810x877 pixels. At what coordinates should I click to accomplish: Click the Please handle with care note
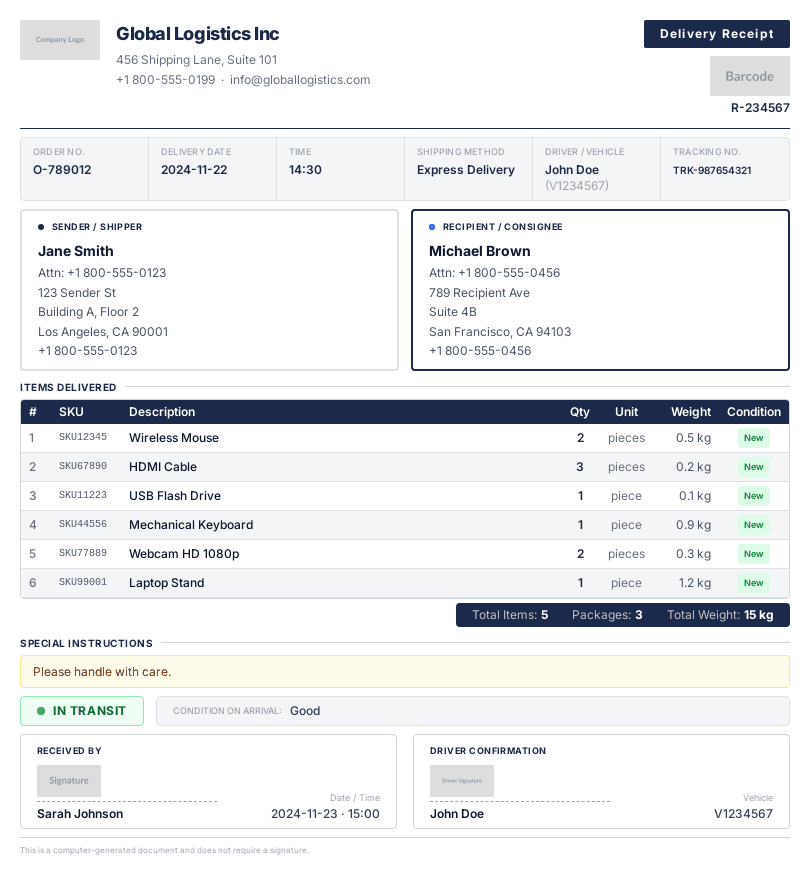(x=102, y=672)
